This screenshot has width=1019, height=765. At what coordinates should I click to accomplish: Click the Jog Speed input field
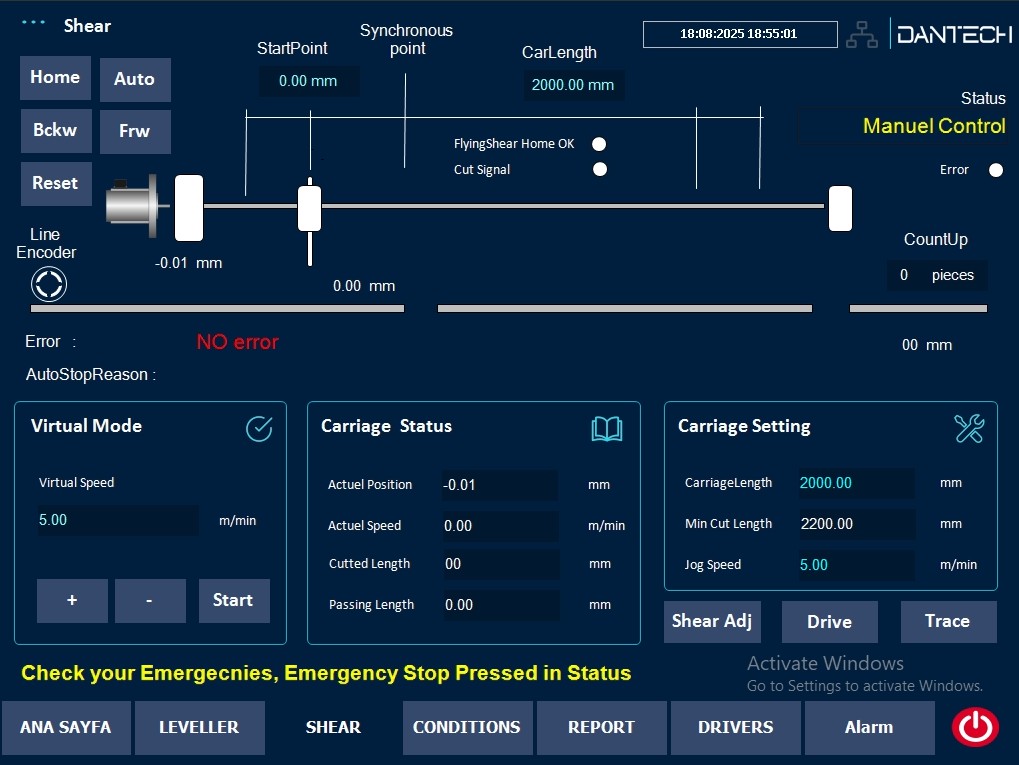pos(856,565)
